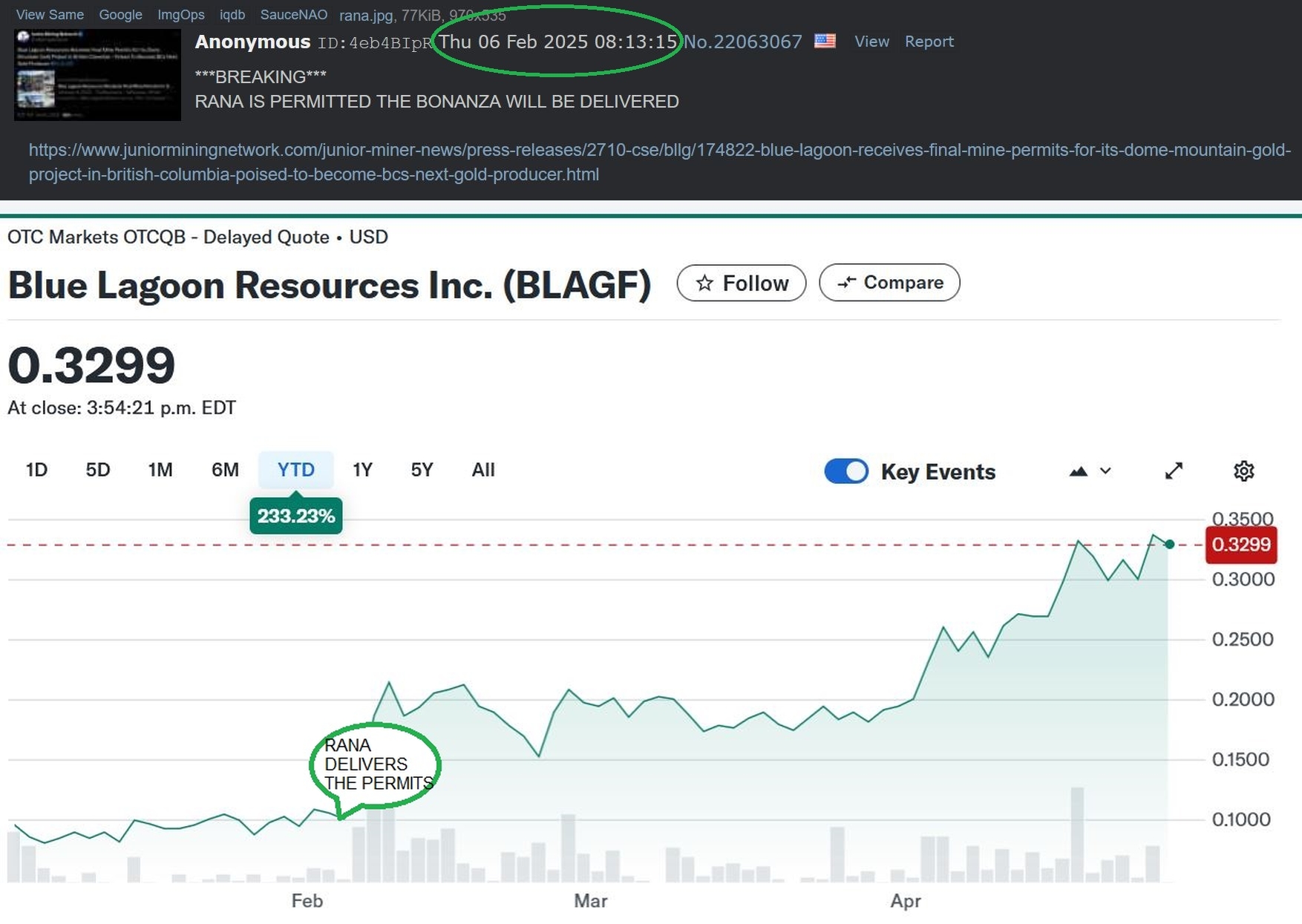Select the 1D chart range
The height and width of the screenshot is (924, 1302).
point(36,470)
